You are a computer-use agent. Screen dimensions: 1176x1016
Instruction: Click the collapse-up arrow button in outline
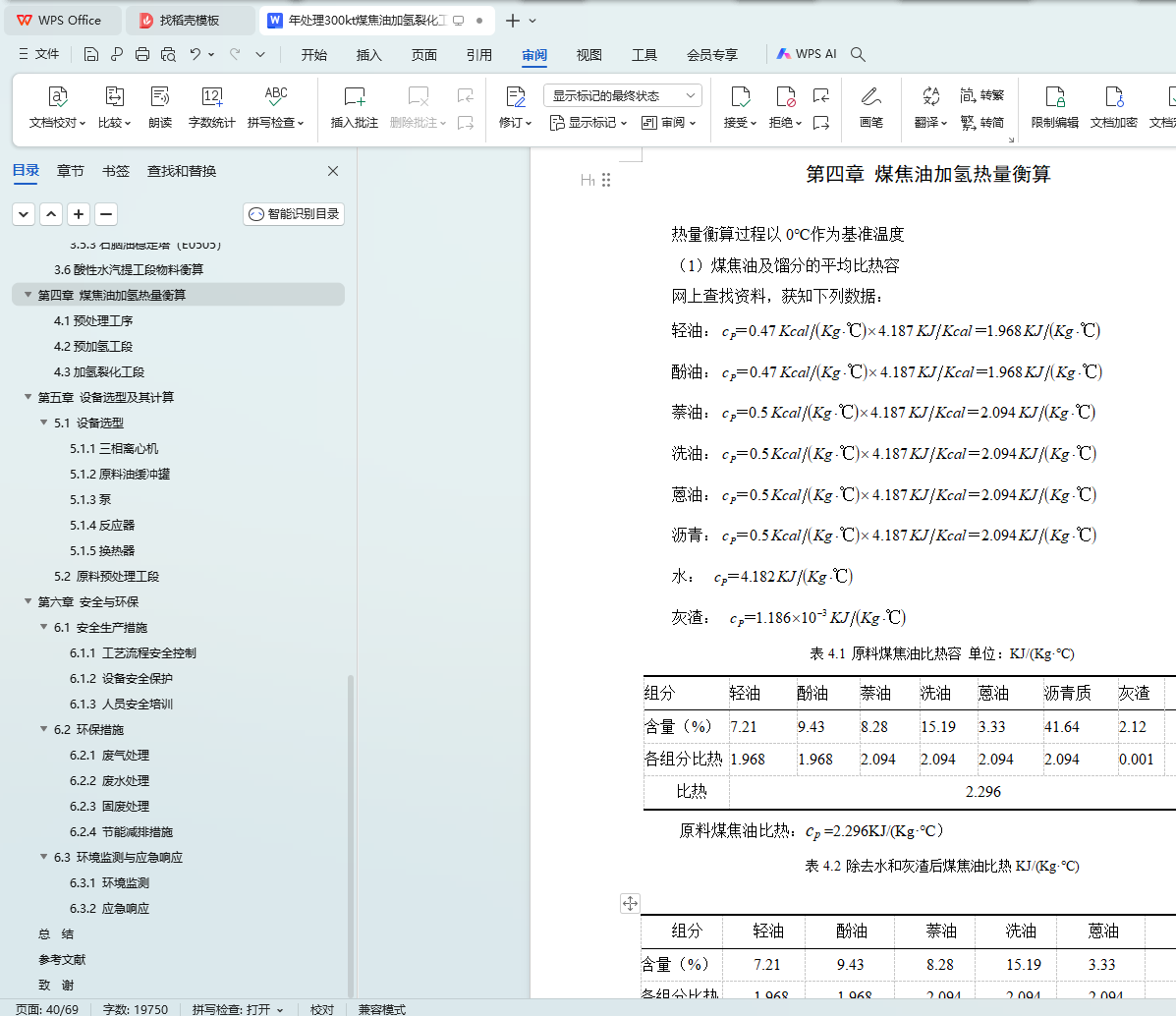coord(51,214)
